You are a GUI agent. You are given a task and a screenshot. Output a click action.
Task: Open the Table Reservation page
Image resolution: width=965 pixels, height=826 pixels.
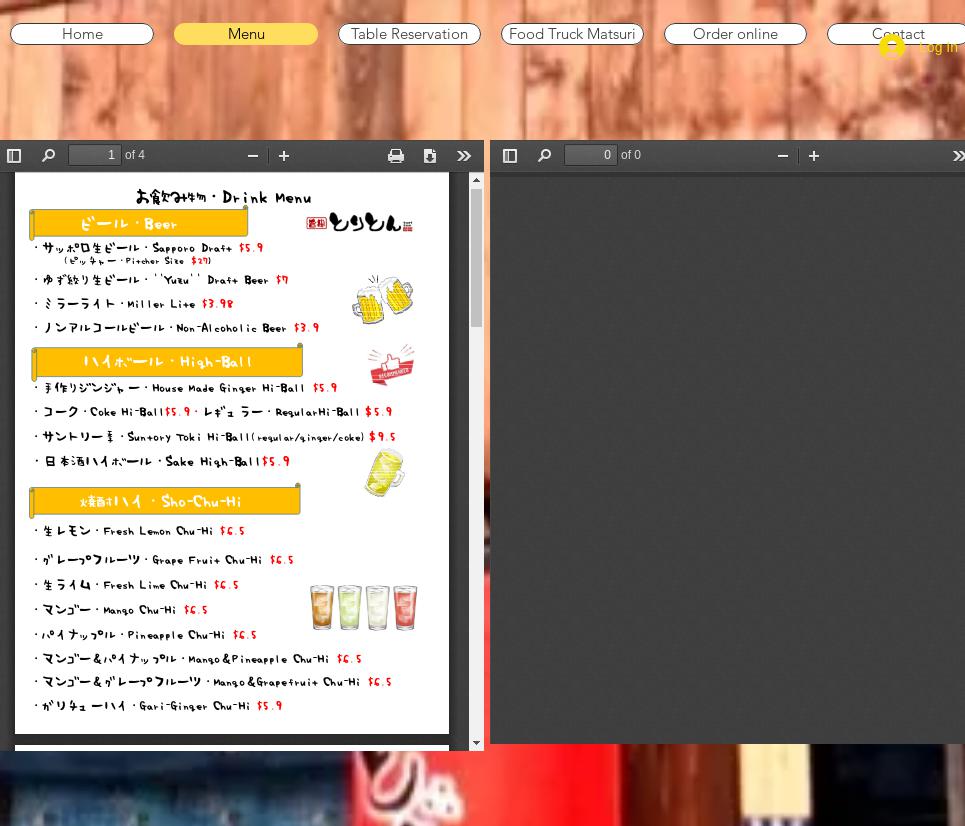tap(409, 34)
